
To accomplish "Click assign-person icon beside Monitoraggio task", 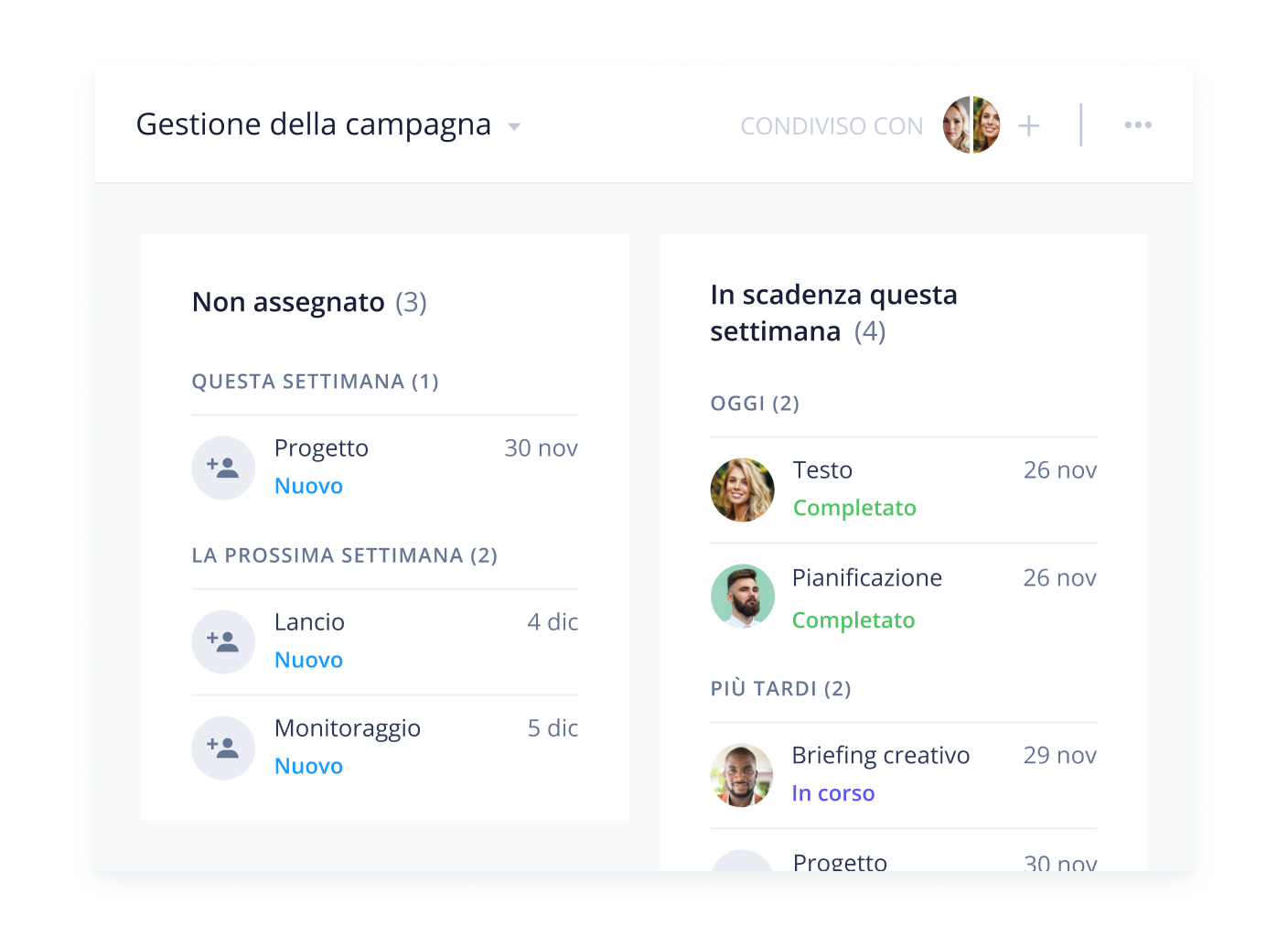I will (223, 748).
